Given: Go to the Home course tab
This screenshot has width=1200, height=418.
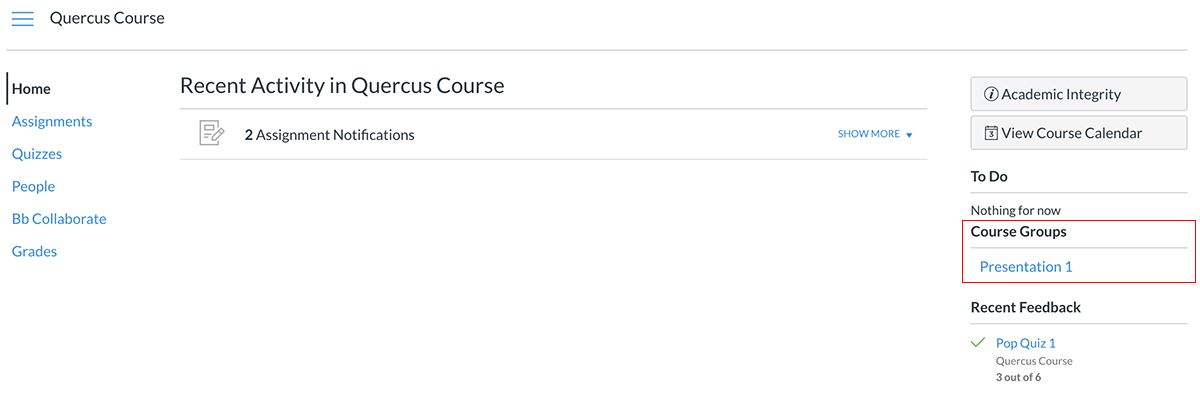Looking at the screenshot, I should [x=31, y=88].
